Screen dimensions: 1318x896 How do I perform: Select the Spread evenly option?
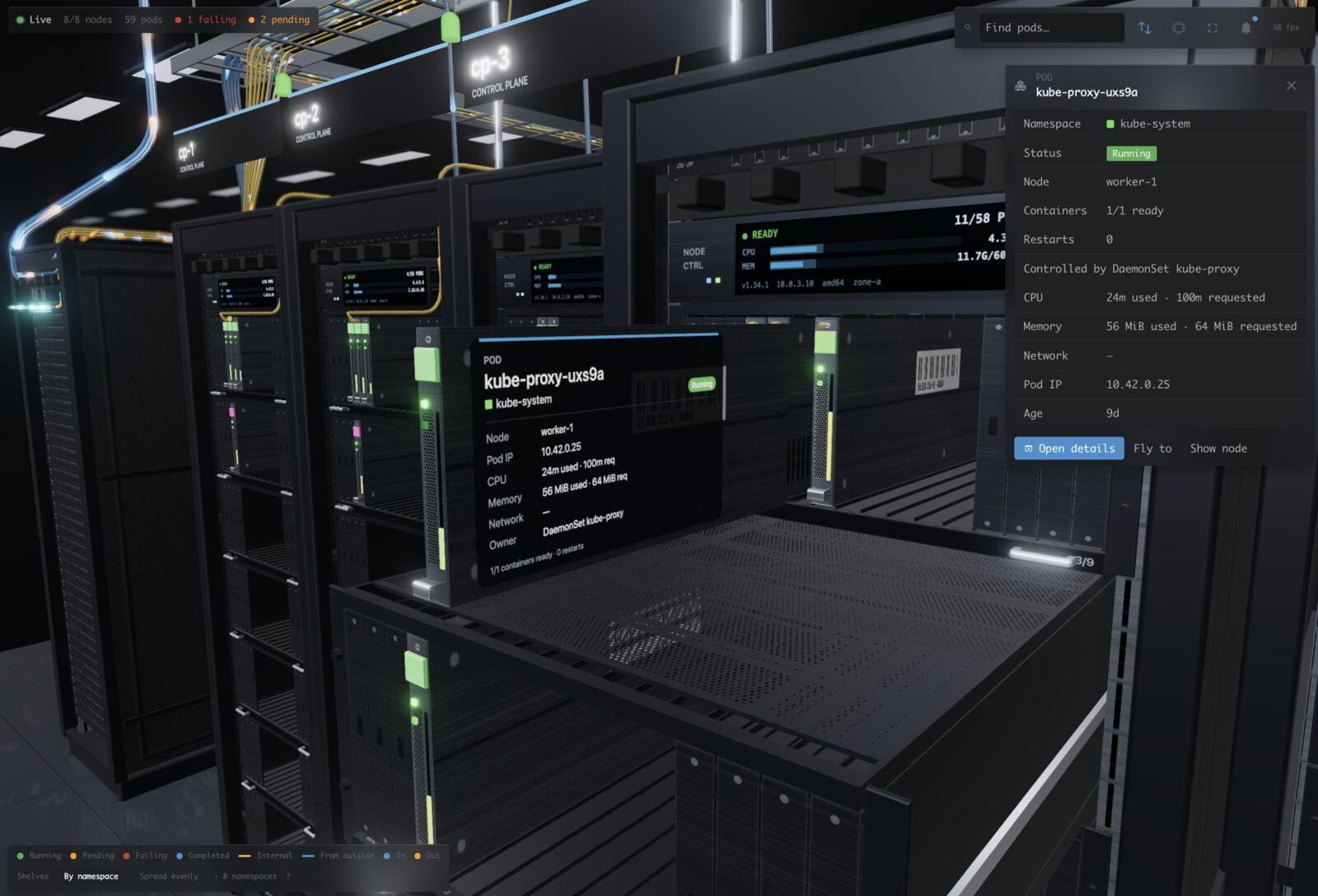[169, 876]
